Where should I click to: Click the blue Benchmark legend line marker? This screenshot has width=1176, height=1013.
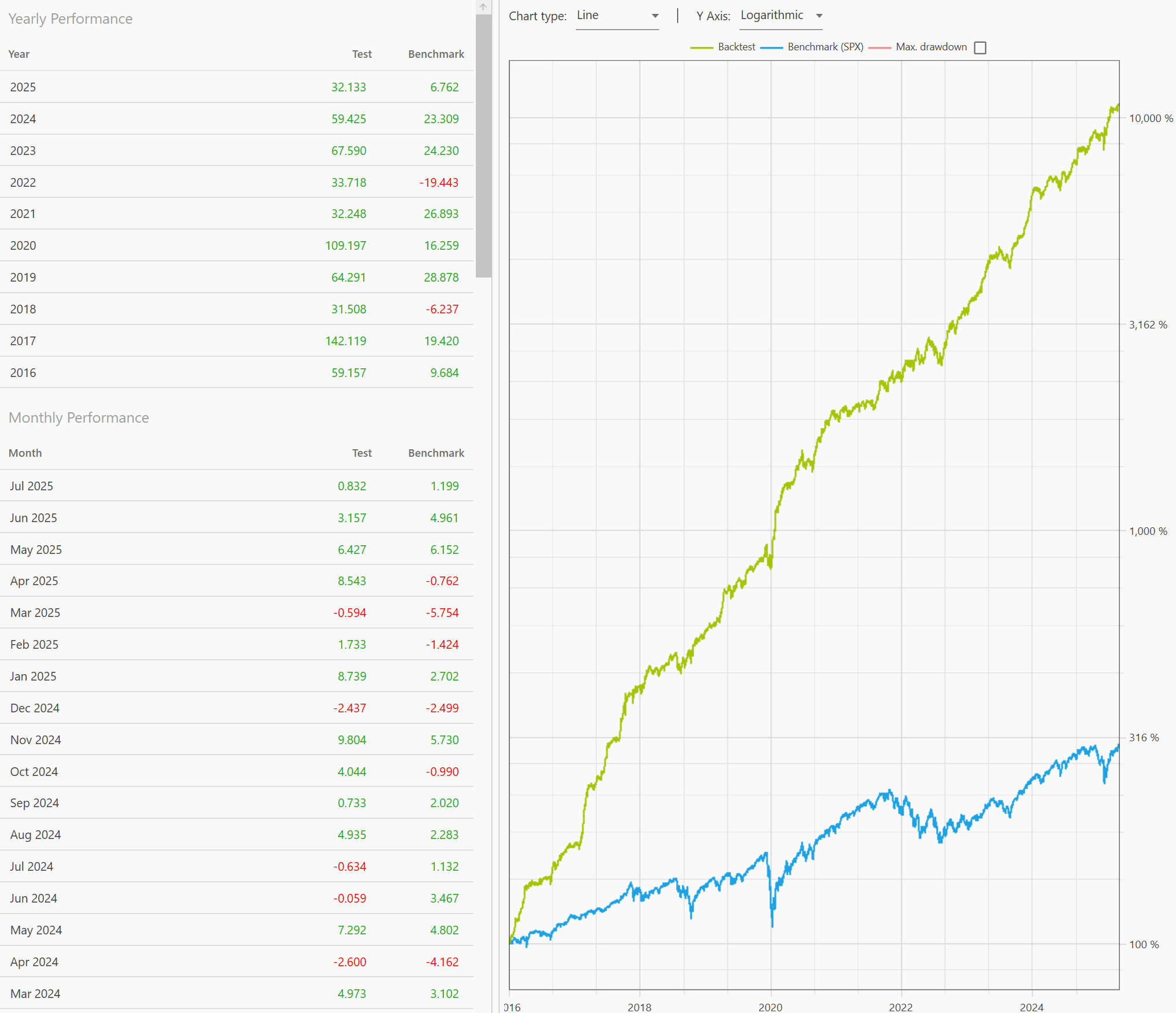pos(771,47)
